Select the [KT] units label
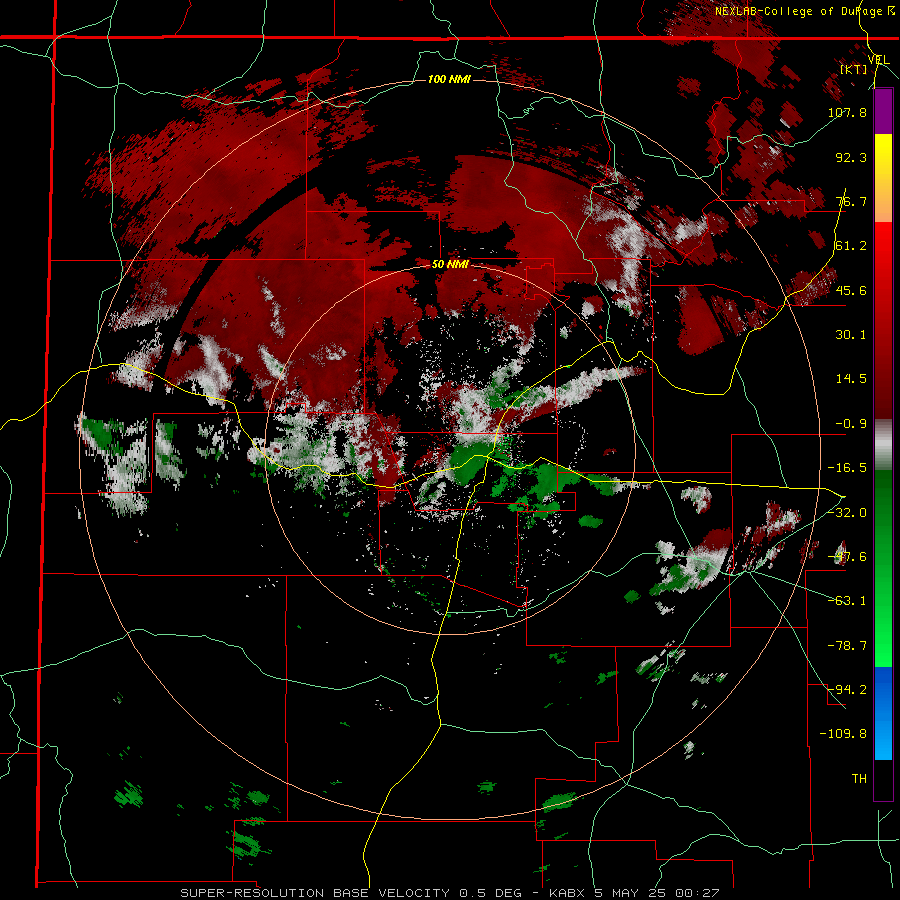The image size is (900, 900). point(854,69)
